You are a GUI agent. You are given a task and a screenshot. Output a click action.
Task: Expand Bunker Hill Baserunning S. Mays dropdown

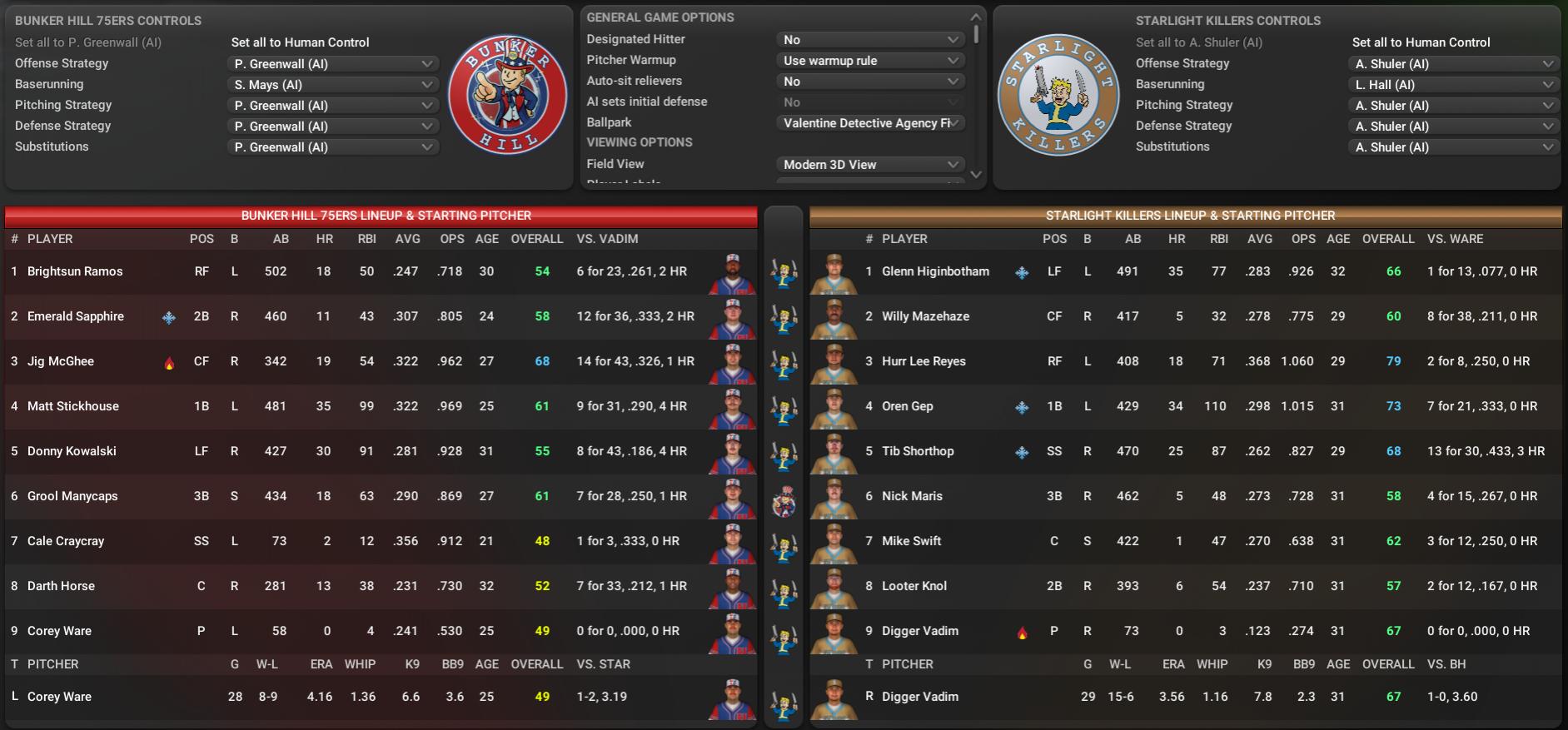coord(333,84)
